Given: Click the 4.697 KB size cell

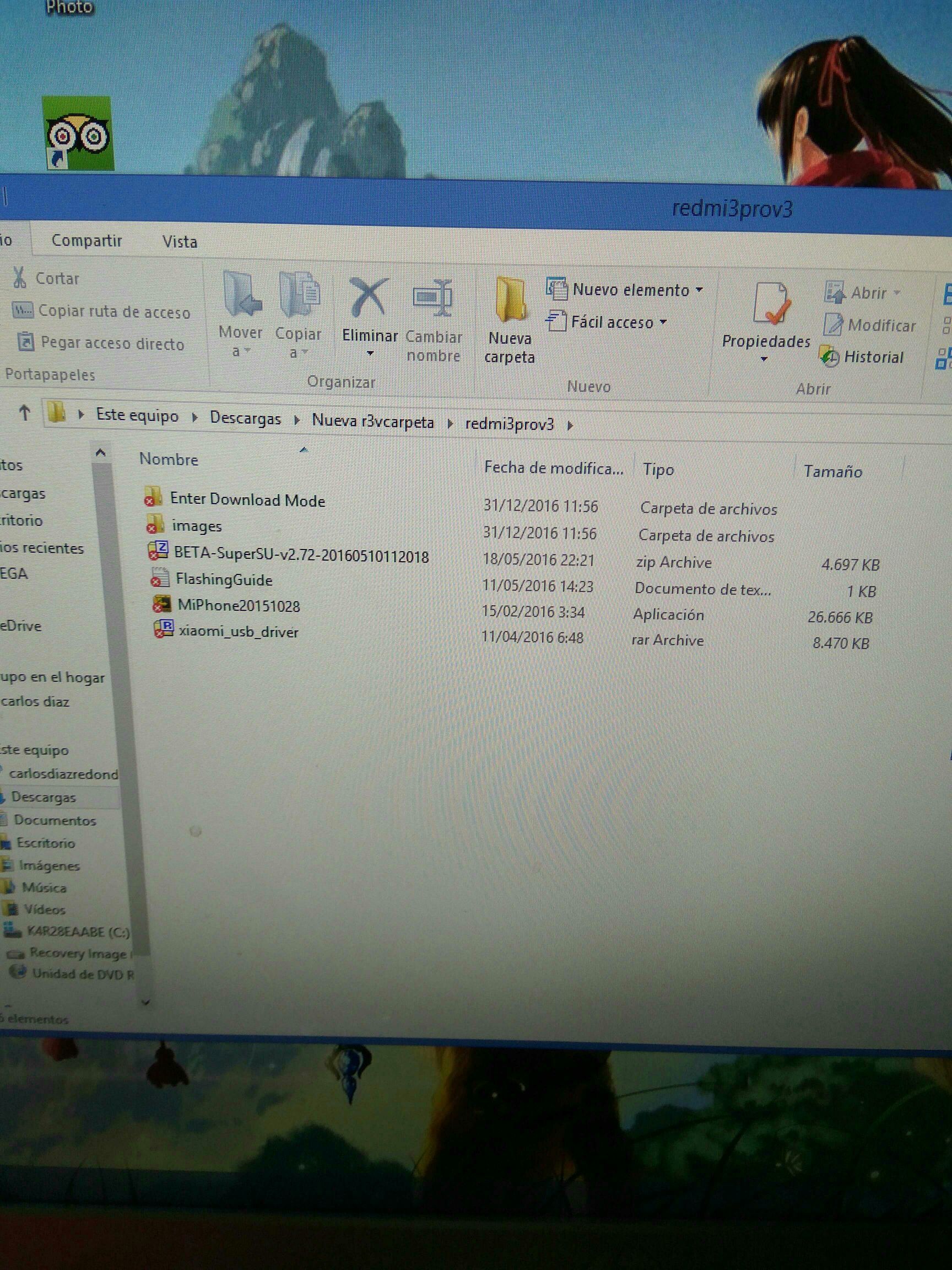Looking at the screenshot, I should tap(850, 565).
